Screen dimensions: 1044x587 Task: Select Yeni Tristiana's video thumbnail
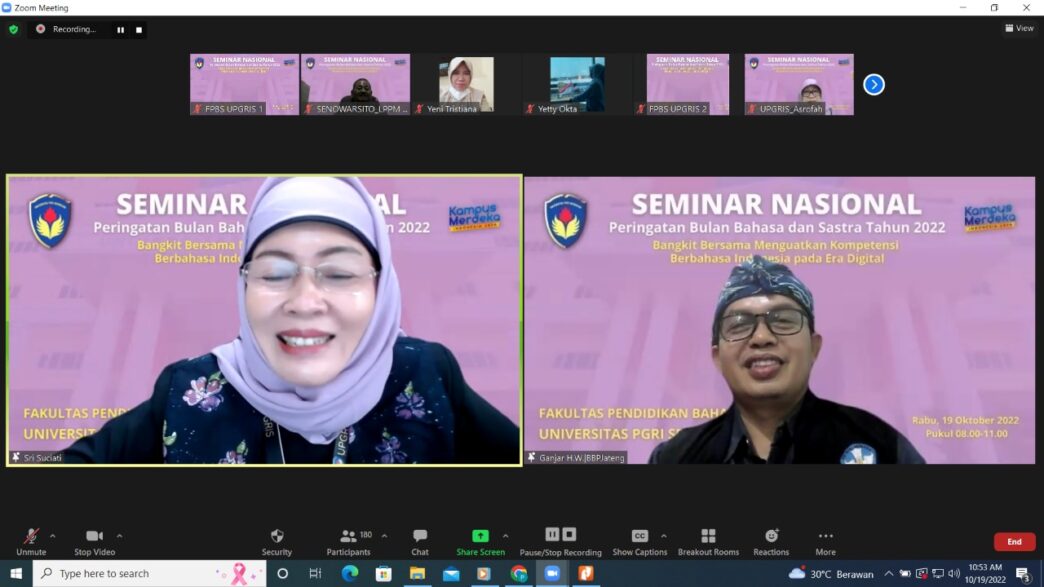(466, 84)
